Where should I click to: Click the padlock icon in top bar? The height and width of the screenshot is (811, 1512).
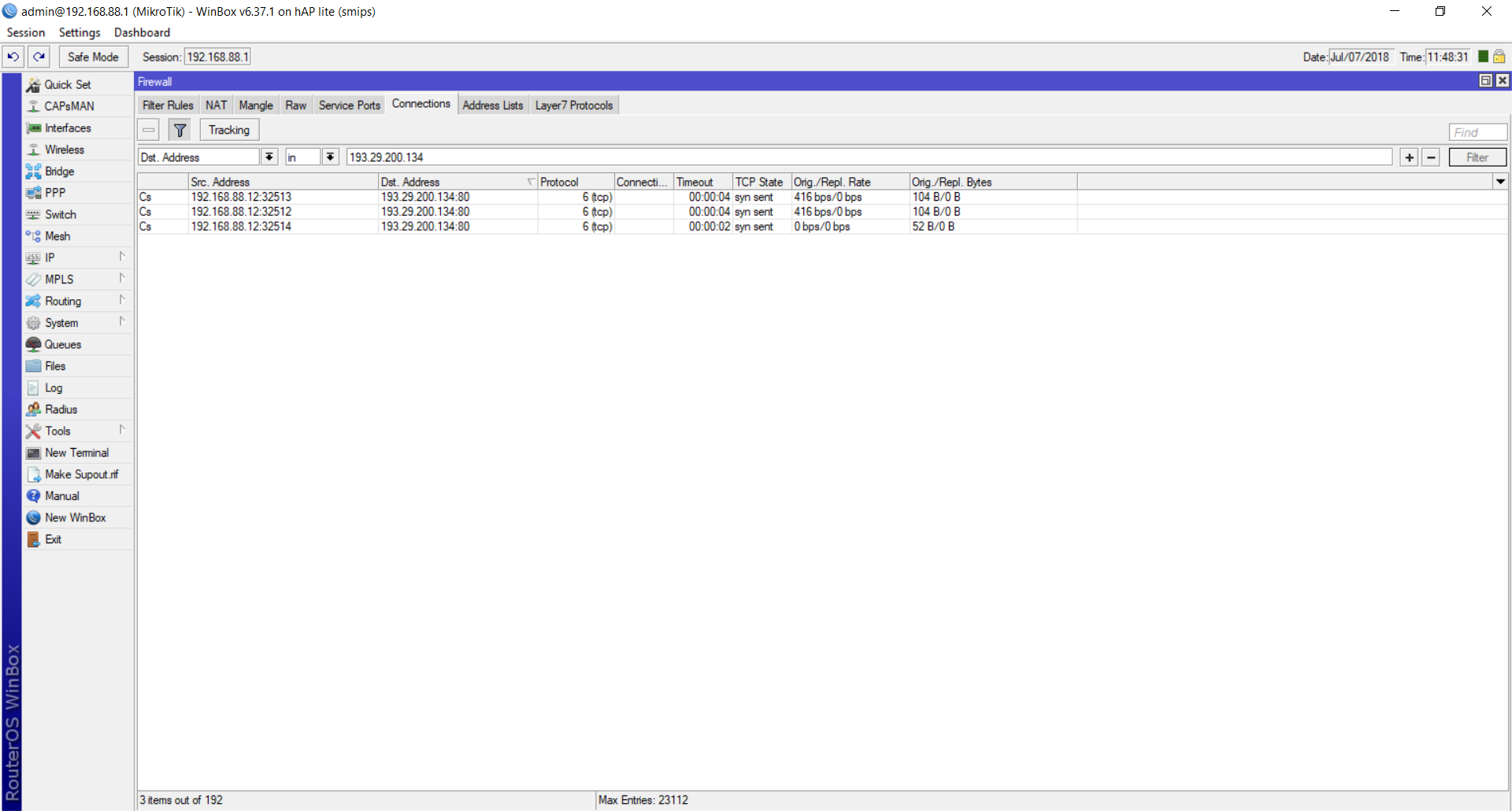(x=1499, y=57)
